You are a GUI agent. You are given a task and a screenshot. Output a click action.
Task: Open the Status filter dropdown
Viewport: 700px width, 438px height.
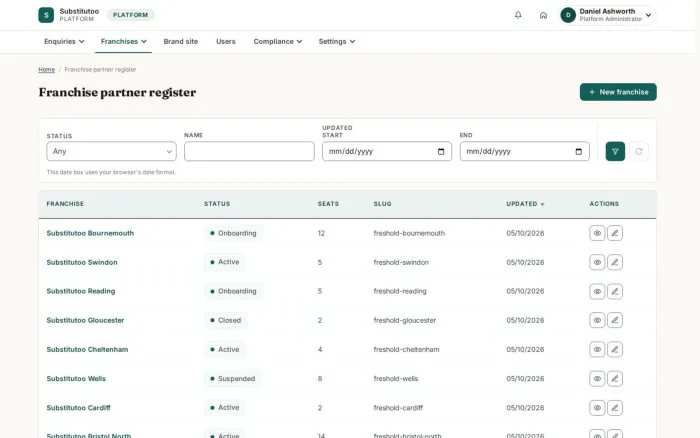point(111,151)
